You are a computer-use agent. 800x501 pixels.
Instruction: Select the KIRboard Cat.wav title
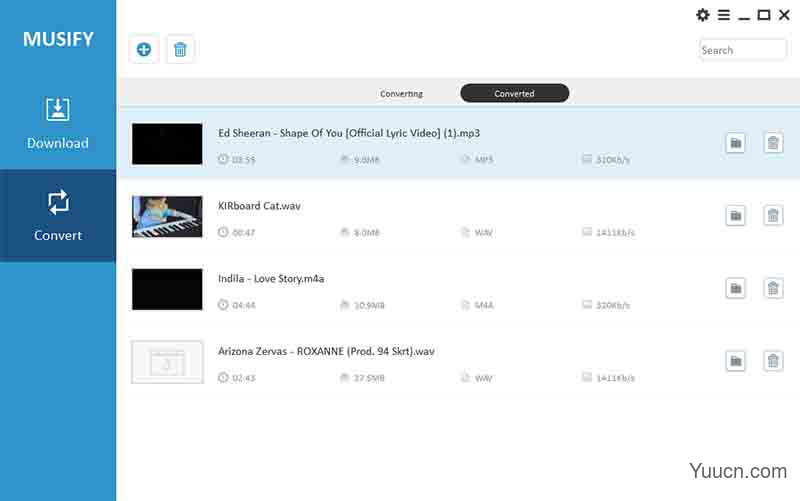[259, 206]
